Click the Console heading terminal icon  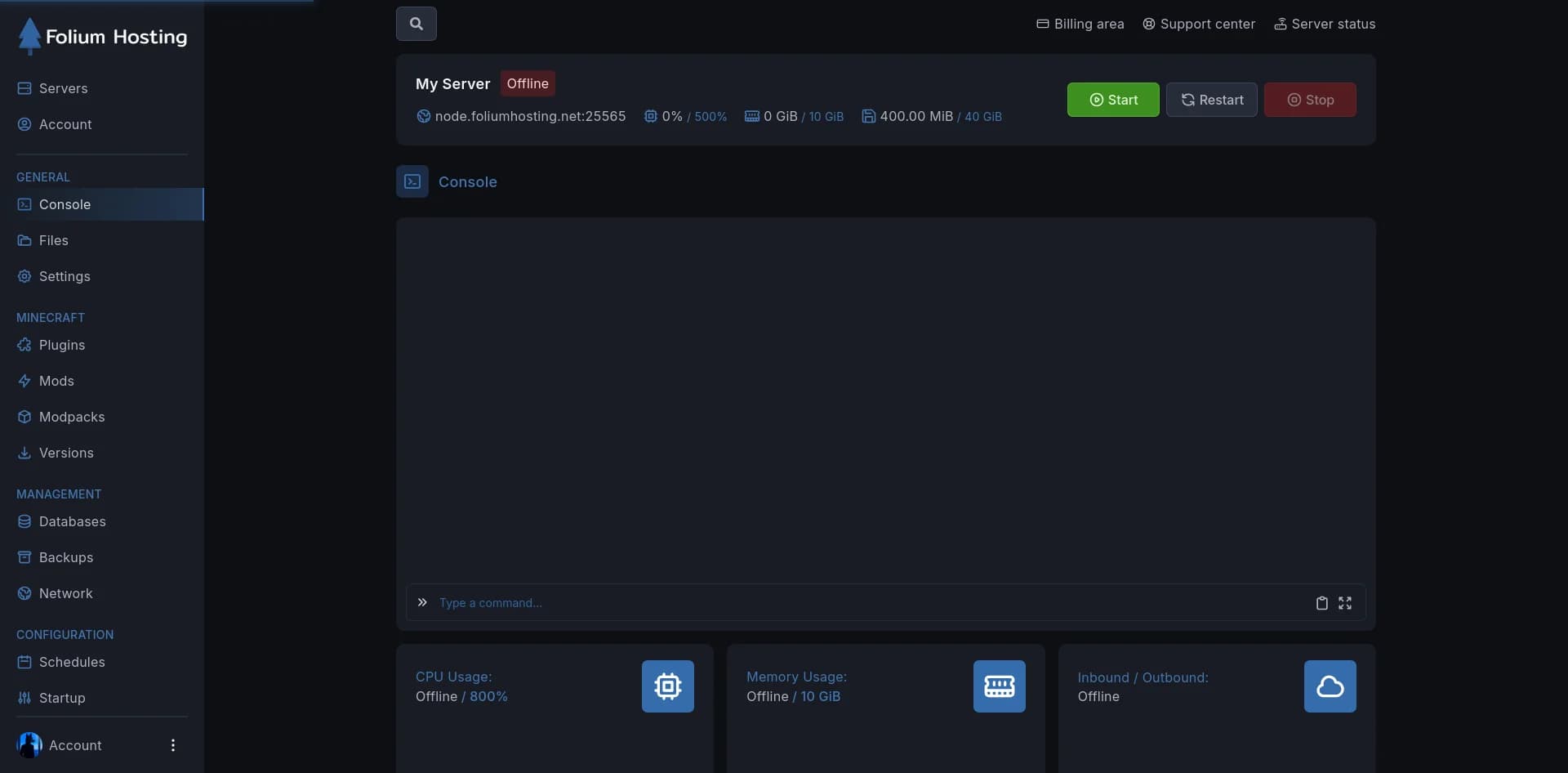[x=412, y=181]
